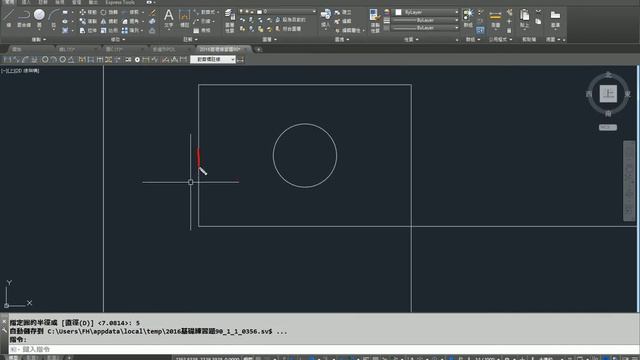Open the WCS dropdown below ViewCube

coord(608,128)
